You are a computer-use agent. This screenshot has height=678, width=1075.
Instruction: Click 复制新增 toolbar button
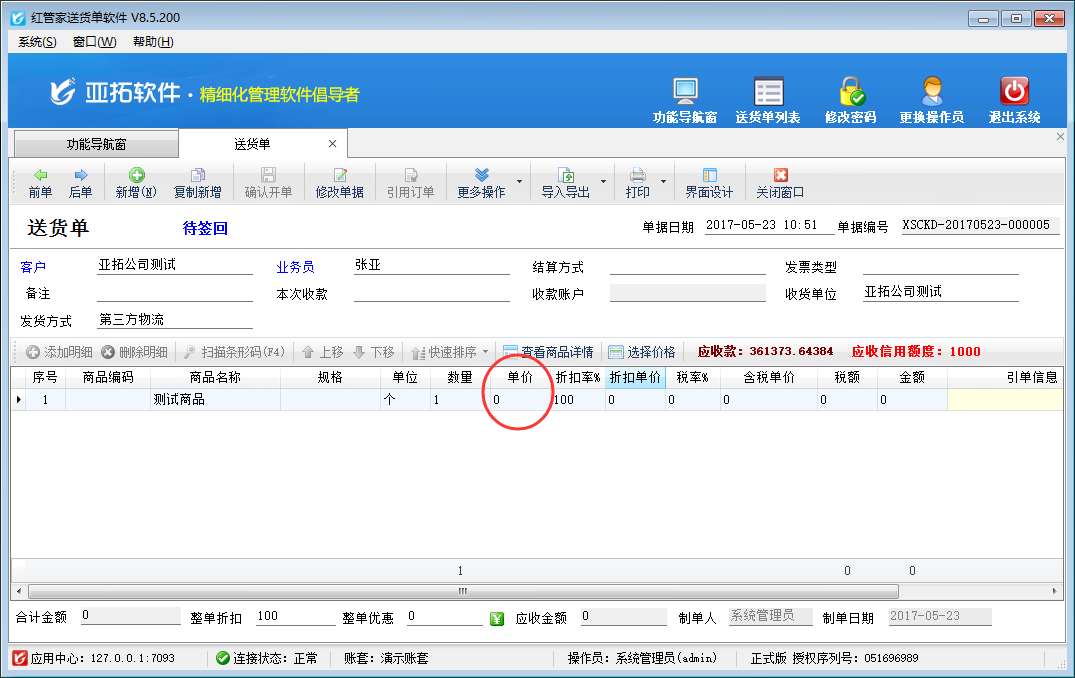tap(197, 183)
